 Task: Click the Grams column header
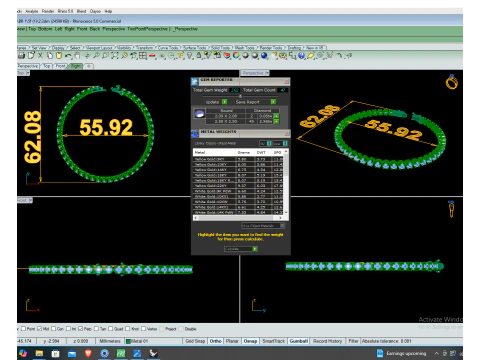(x=244, y=152)
